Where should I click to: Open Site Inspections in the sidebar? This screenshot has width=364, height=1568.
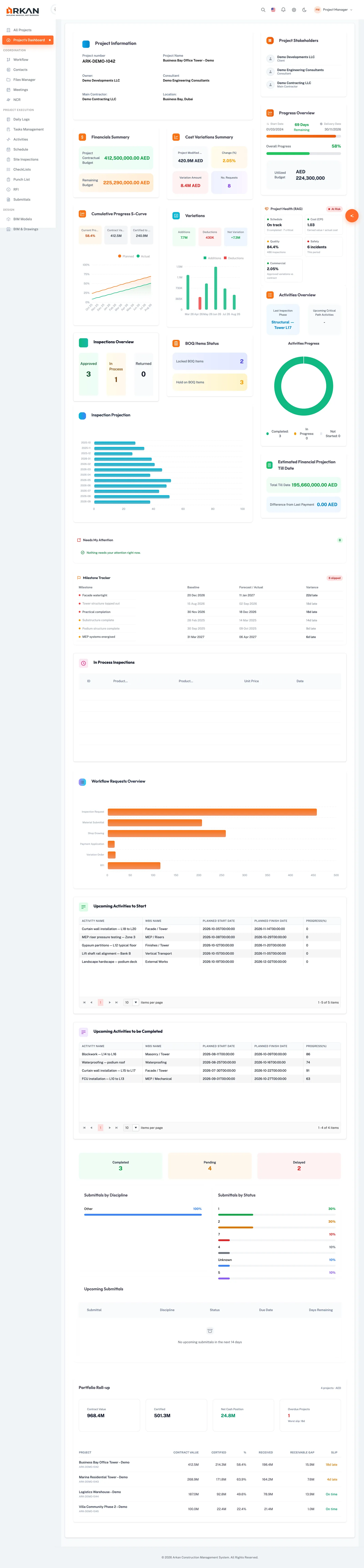click(x=28, y=159)
